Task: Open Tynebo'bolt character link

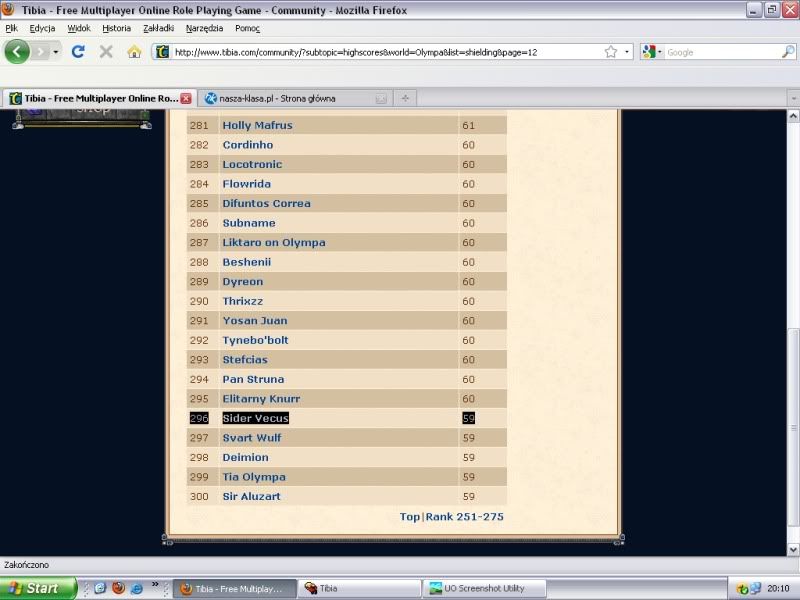Action: coord(255,340)
